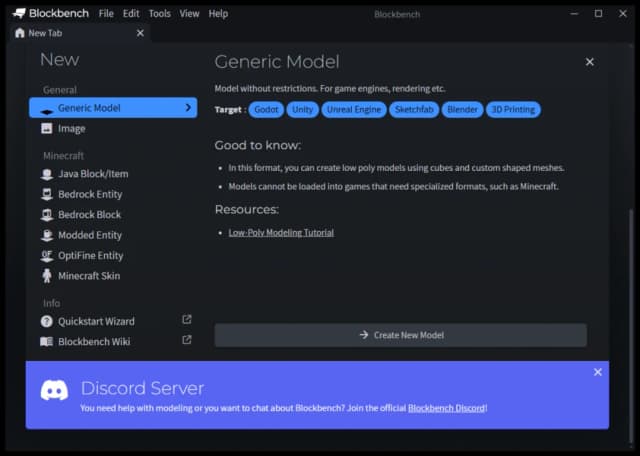Select the OptiFine Entity format
Image resolution: width=640 pixels, height=456 pixels.
point(113,256)
